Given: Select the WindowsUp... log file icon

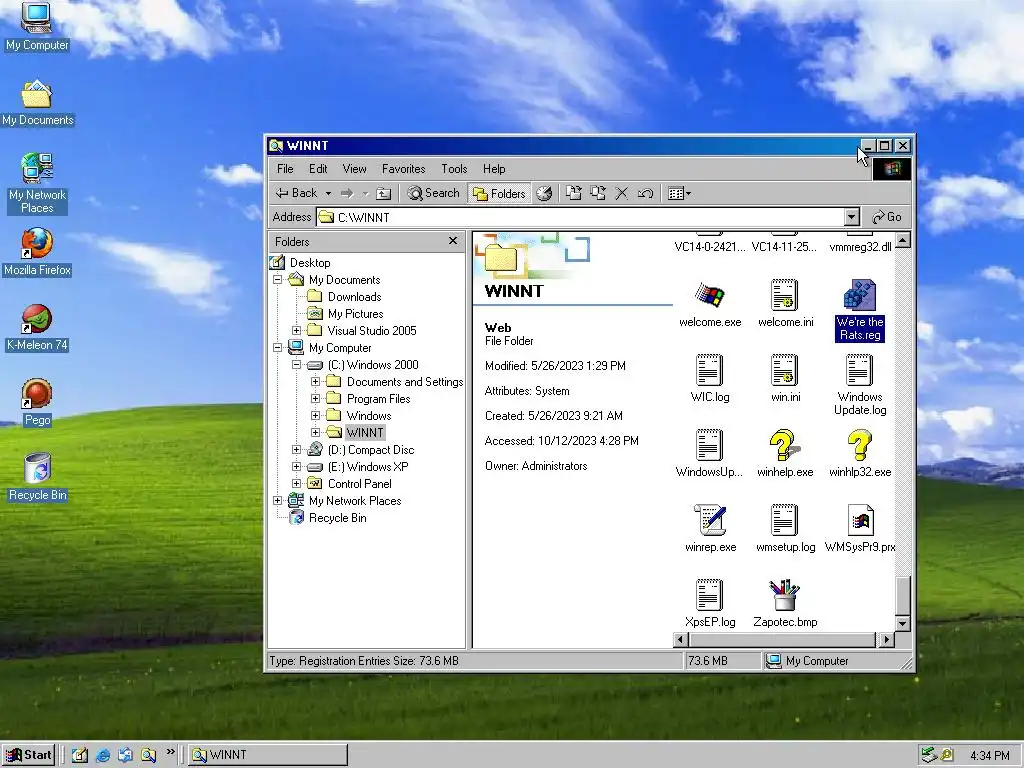Looking at the screenshot, I should (x=709, y=445).
